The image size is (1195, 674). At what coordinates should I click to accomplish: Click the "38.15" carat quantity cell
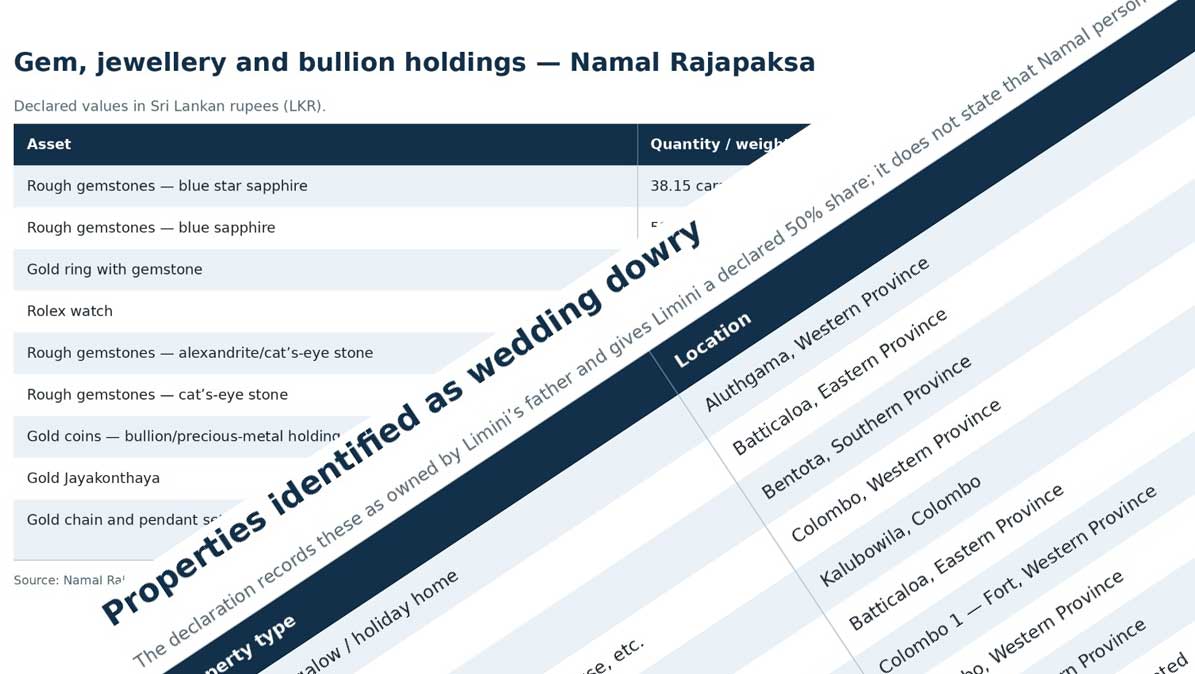686,186
